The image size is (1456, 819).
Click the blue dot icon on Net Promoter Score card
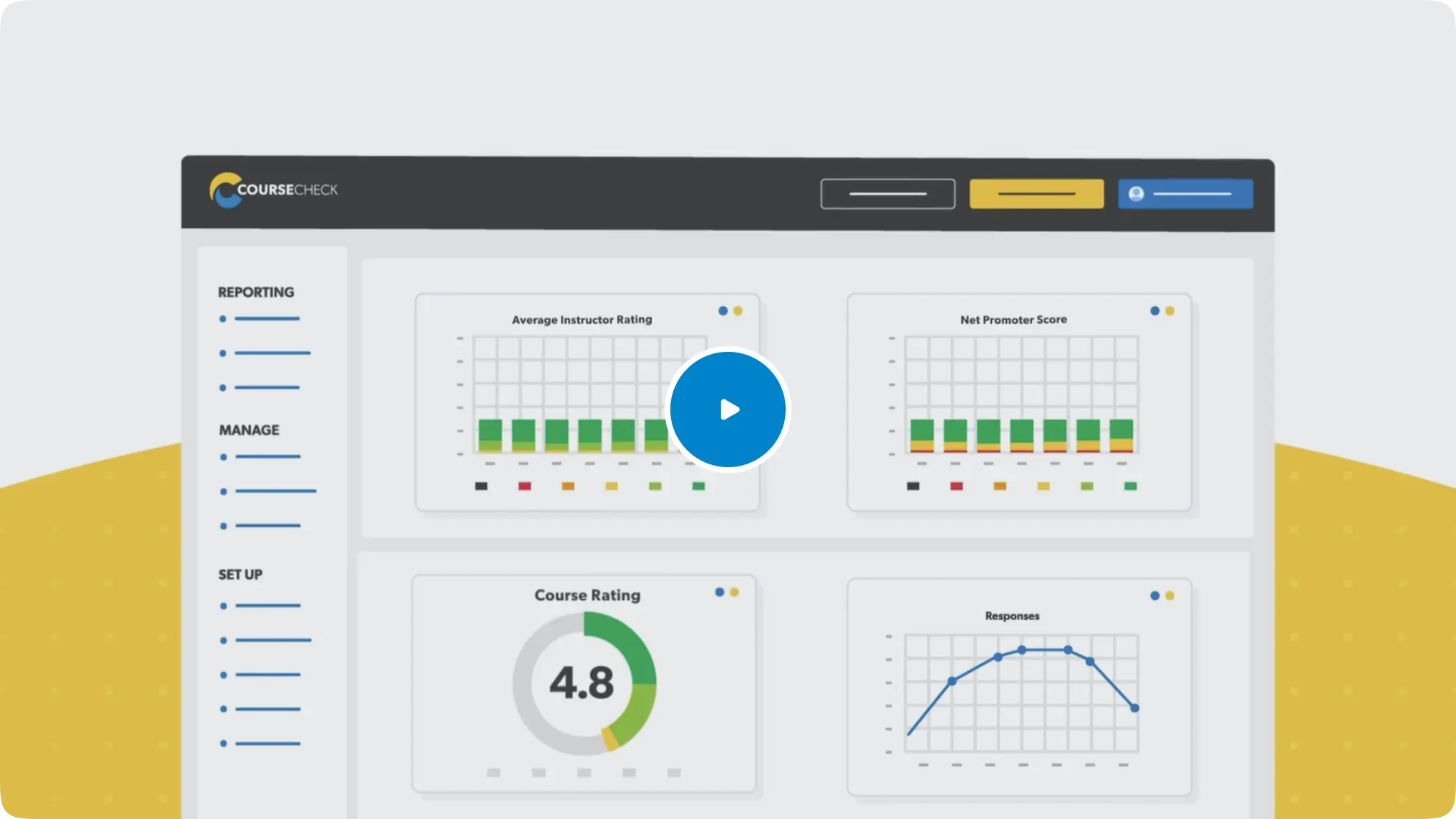click(x=1153, y=310)
